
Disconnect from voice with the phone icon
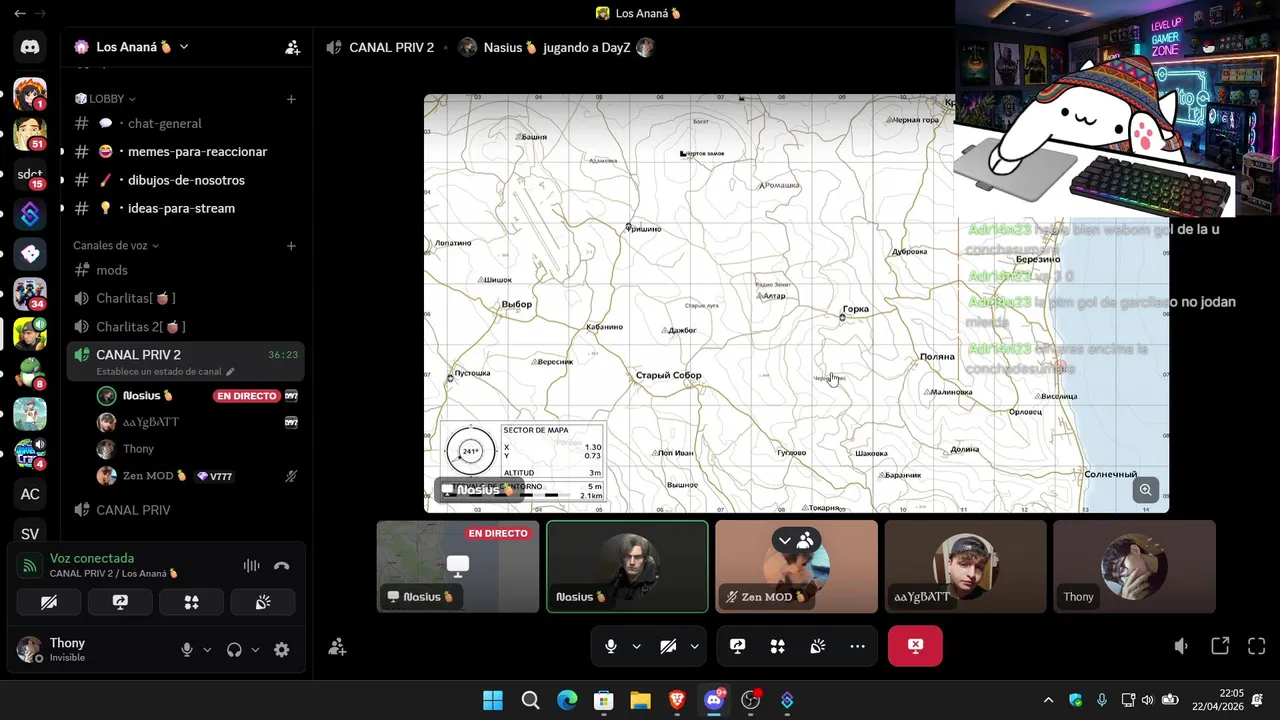point(282,566)
